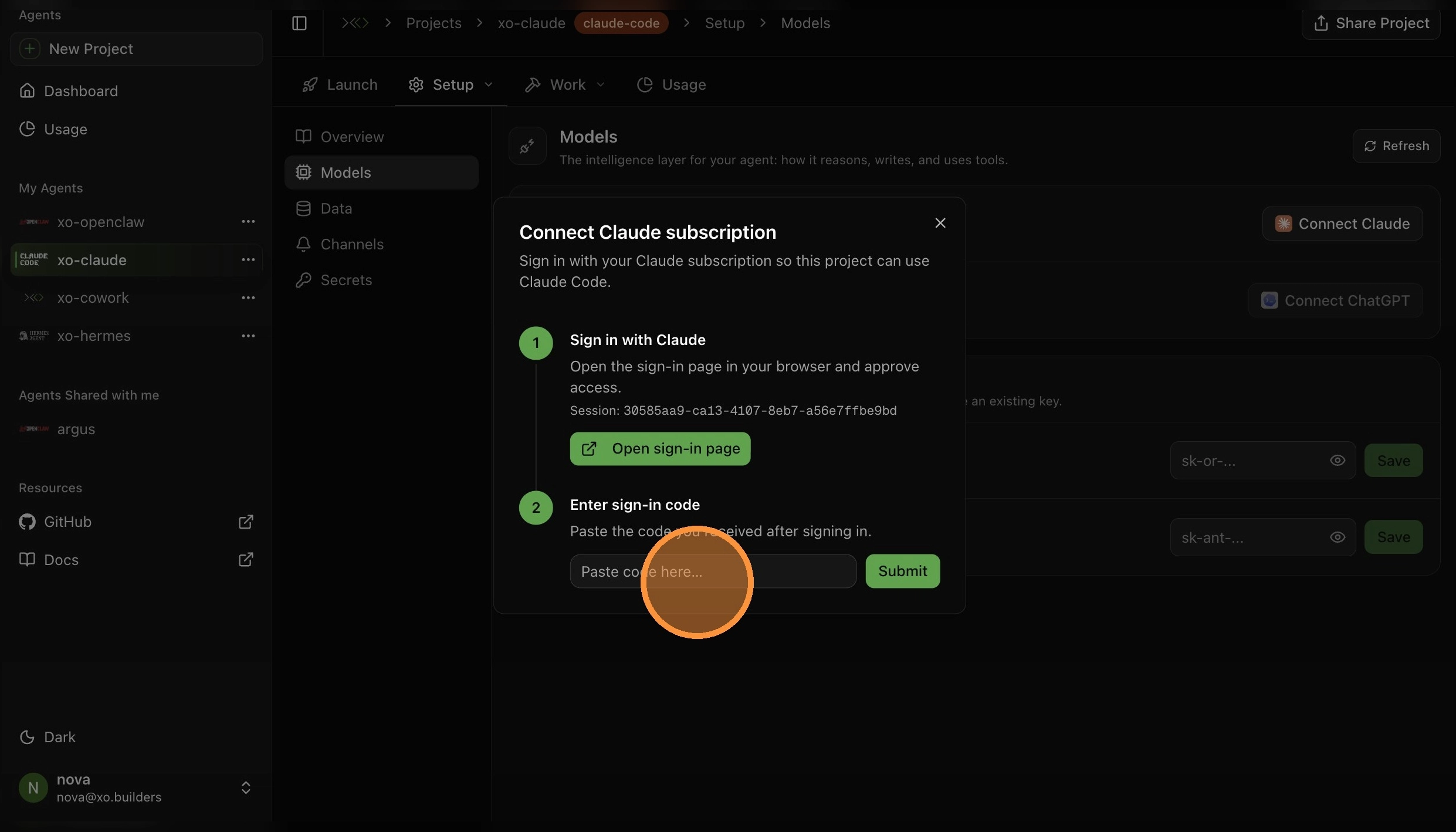Click the Open sign-in page button
The width and height of the screenshot is (1456, 832).
(660, 449)
